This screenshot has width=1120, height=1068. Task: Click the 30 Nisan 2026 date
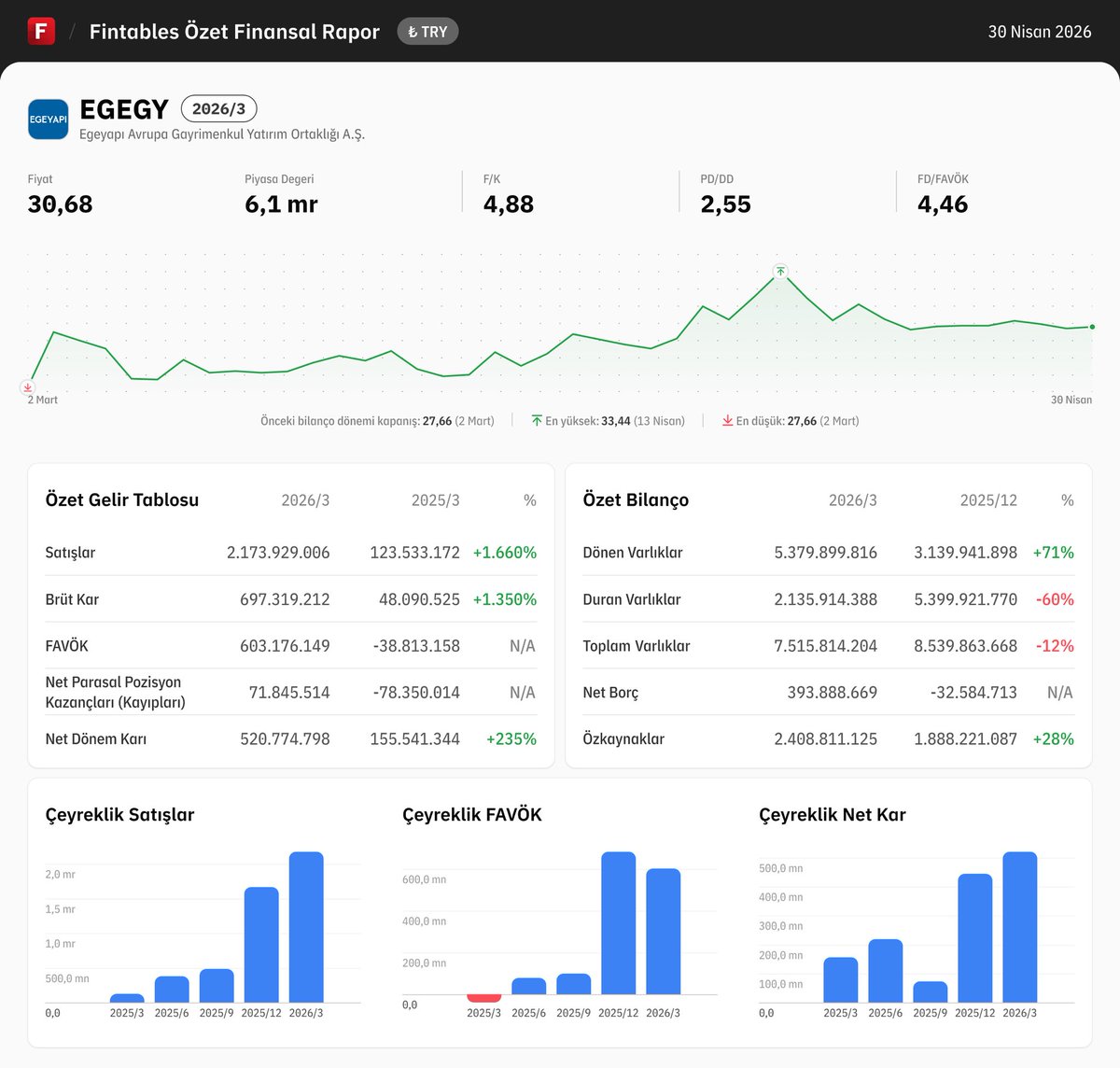click(x=1040, y=32)
